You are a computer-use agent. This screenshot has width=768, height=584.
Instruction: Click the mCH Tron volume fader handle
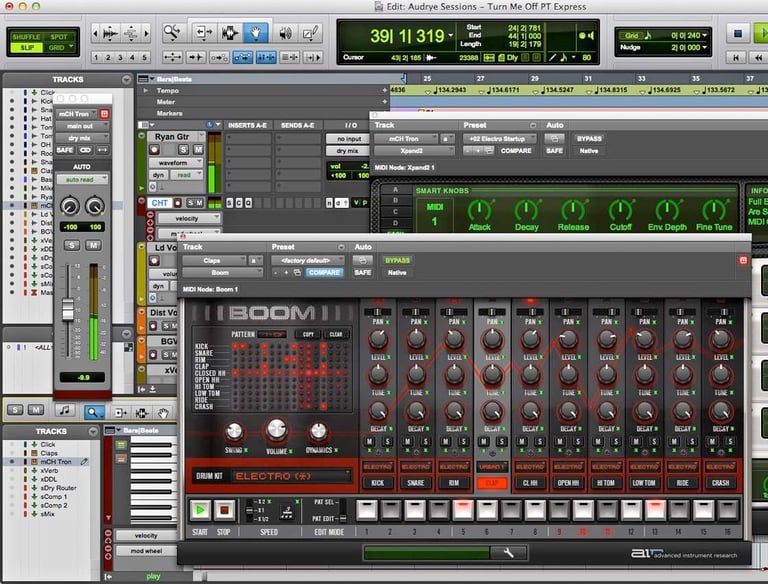coord(68,309)
